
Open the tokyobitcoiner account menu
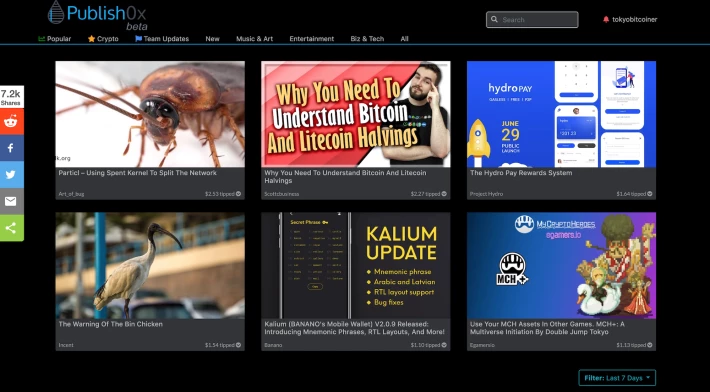click(x=634, y=19)
